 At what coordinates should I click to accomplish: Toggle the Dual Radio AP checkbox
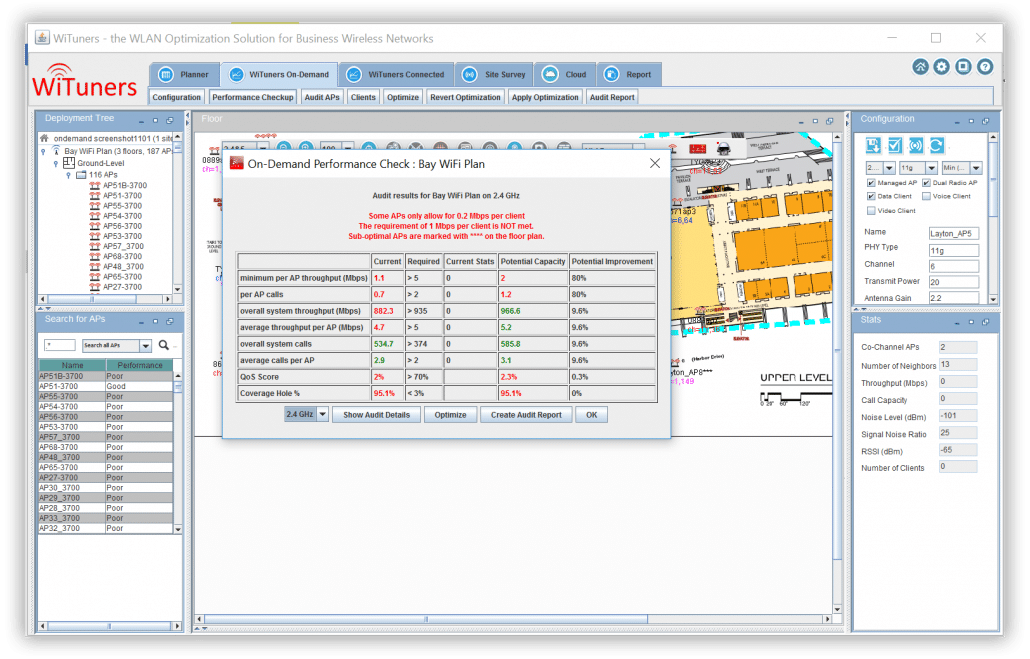click(x=926, y=183)
